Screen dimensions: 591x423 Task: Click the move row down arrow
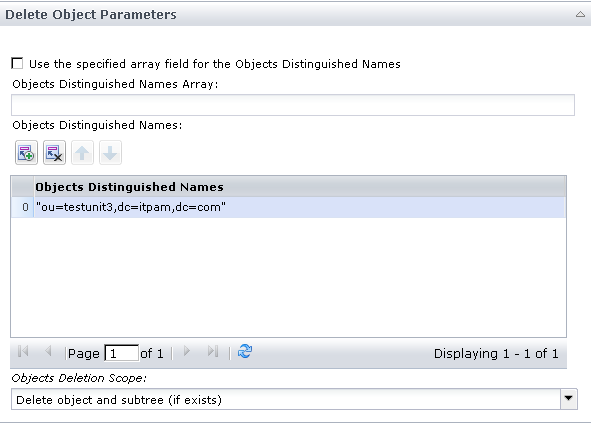click(x=110, y=153)
